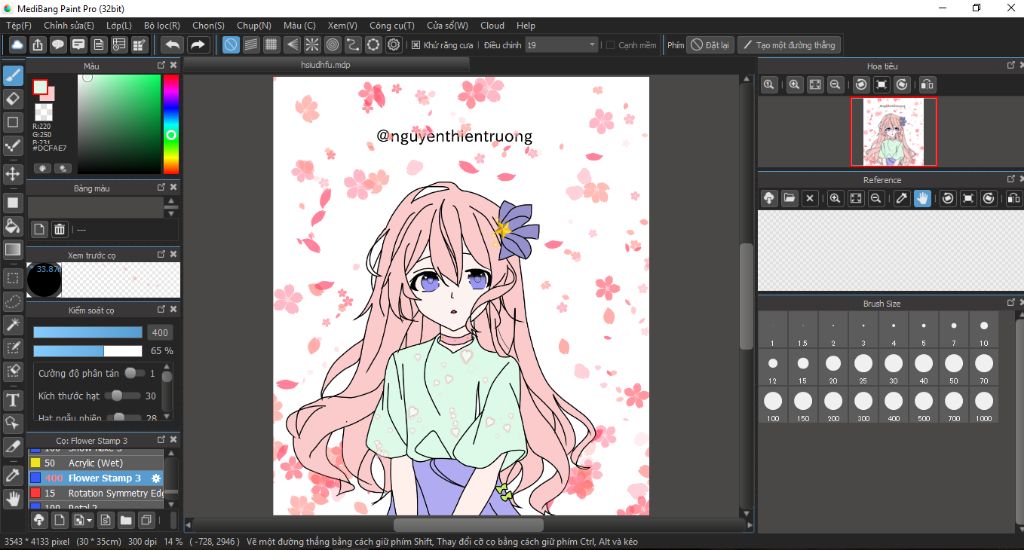
Task: Select the Move tool
Action: click(x=12, y=174)
